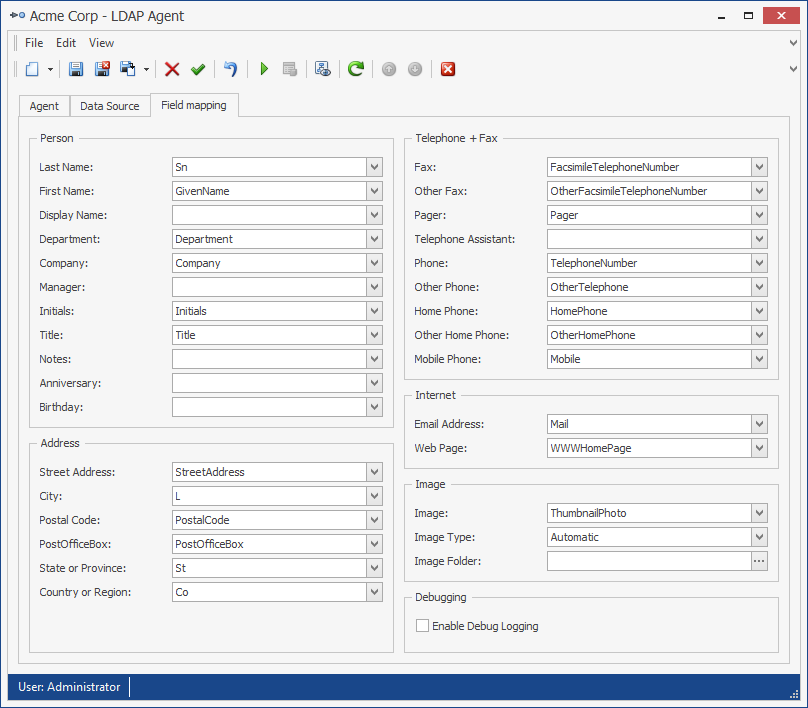The height and width of the screenshot is (708, 808).
Task: Click into the Anniversary combo field
Action: coord(269,383)
